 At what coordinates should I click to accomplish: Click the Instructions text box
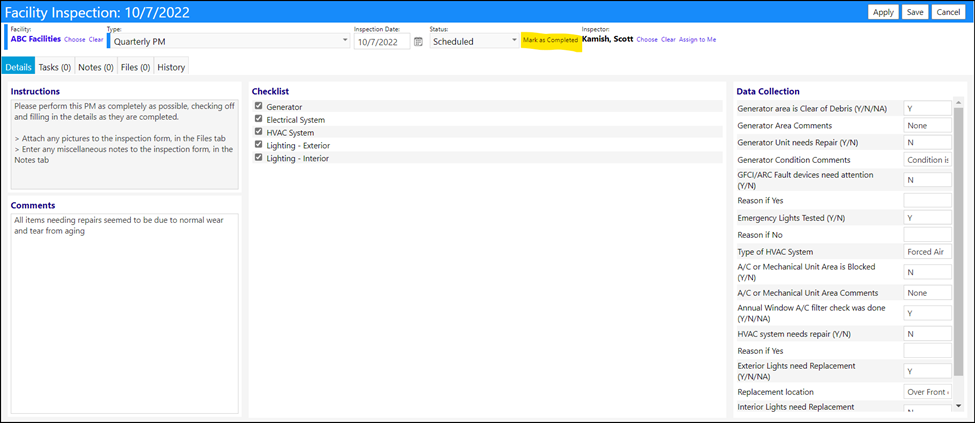[124, 144]
